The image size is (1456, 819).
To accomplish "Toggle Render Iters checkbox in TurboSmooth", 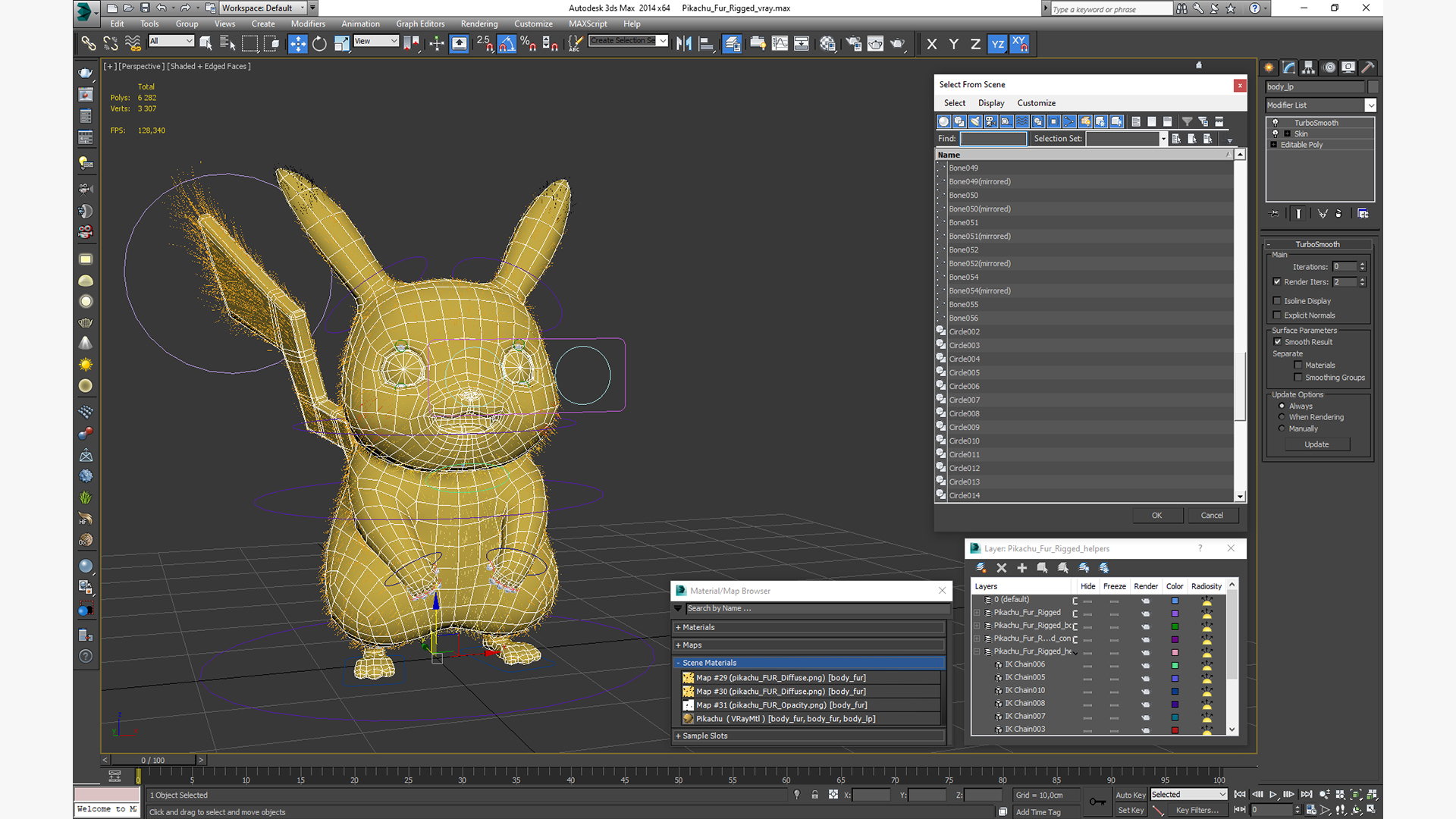I will coord(1277,281).
